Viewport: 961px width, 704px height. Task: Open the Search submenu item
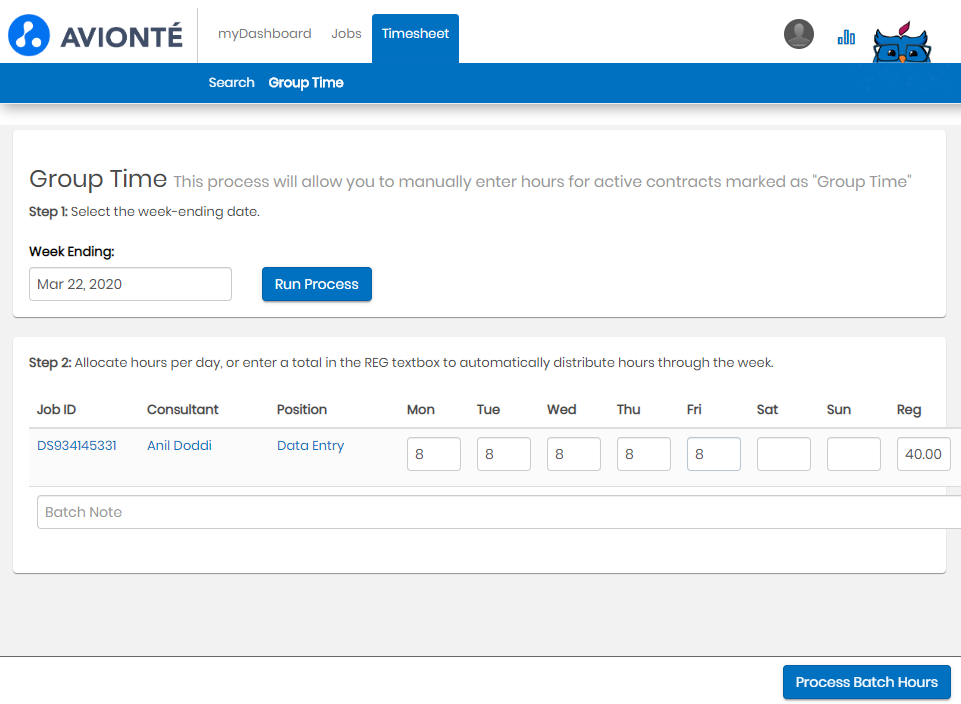click(x=231, y=83)
